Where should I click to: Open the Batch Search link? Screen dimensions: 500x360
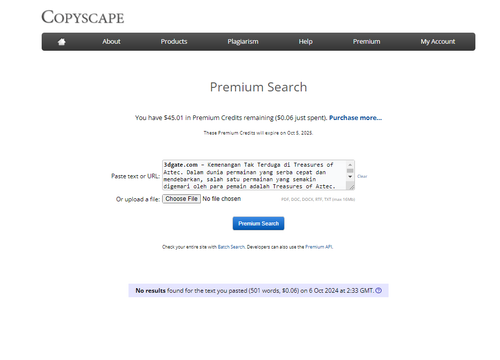coord(231,247)
